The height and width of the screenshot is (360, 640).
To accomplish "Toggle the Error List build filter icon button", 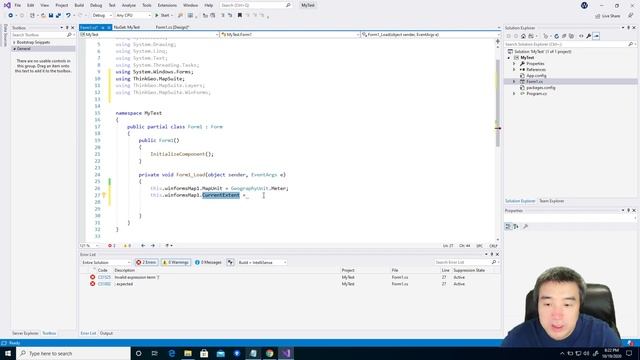I will click(x=231, y=262).
